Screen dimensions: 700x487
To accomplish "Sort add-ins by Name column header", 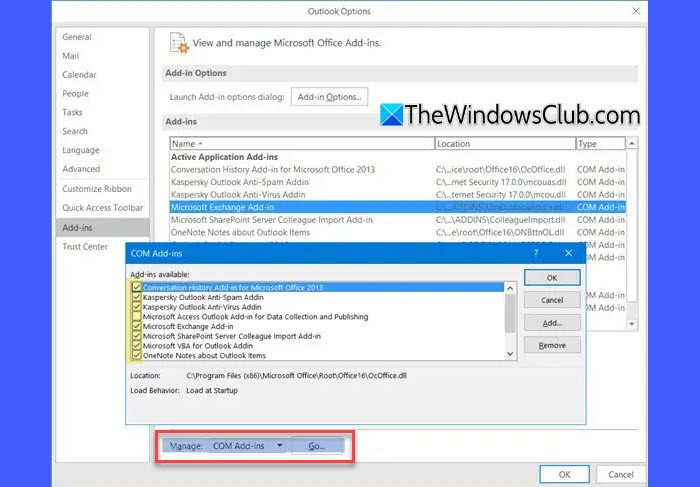I will pyautogui.click(x=302, y=144).
